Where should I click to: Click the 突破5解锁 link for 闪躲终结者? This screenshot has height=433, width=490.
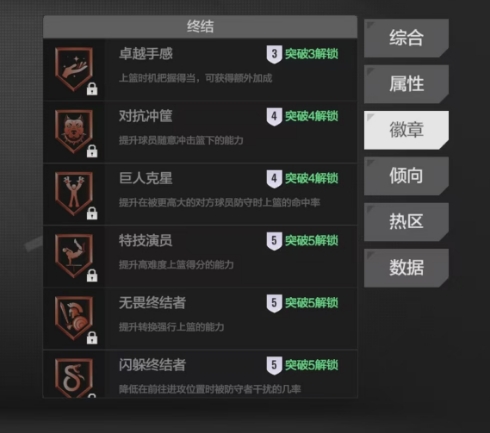click(x=312, y=365)
